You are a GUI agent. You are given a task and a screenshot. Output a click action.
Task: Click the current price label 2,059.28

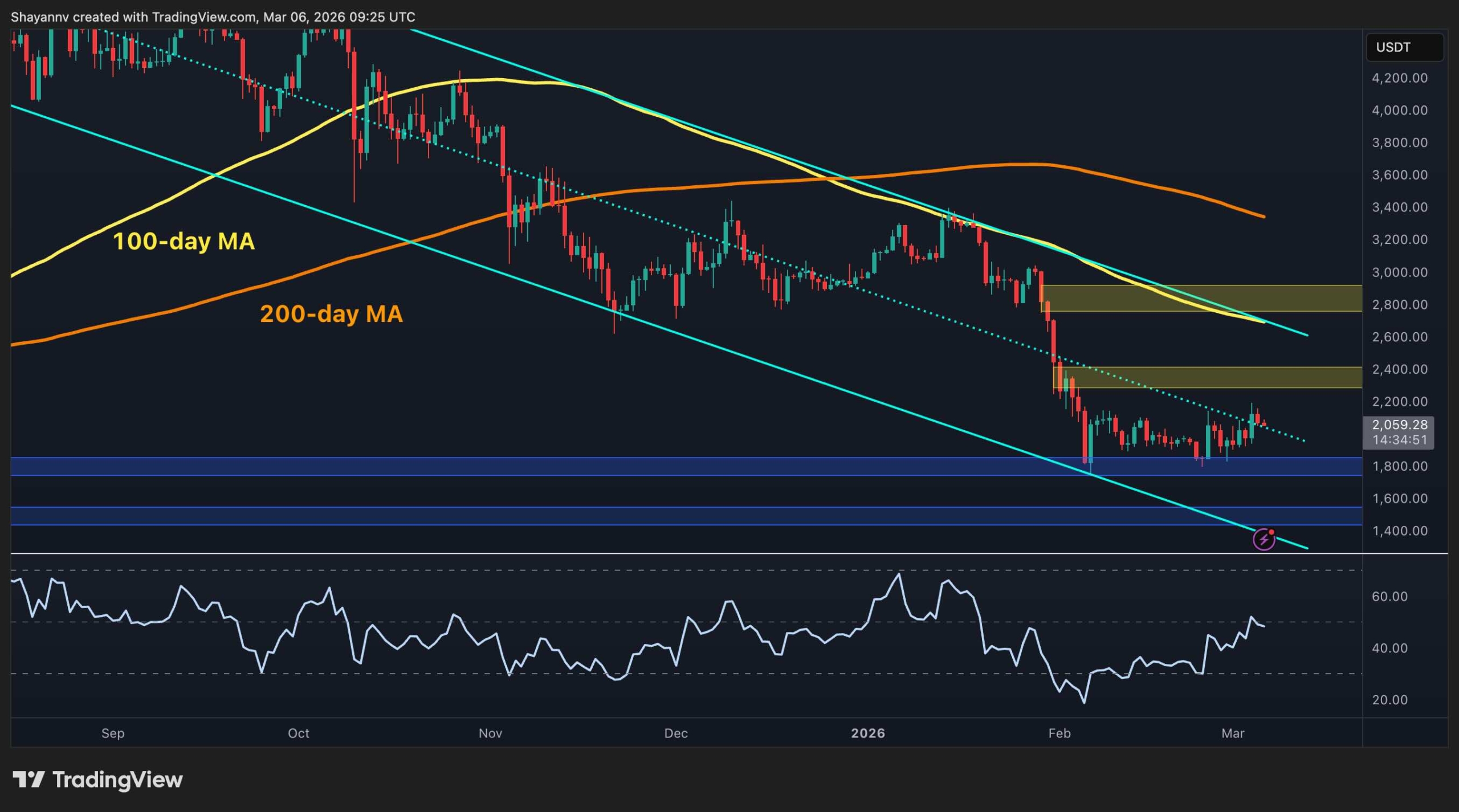click(x=1399, y=425)
